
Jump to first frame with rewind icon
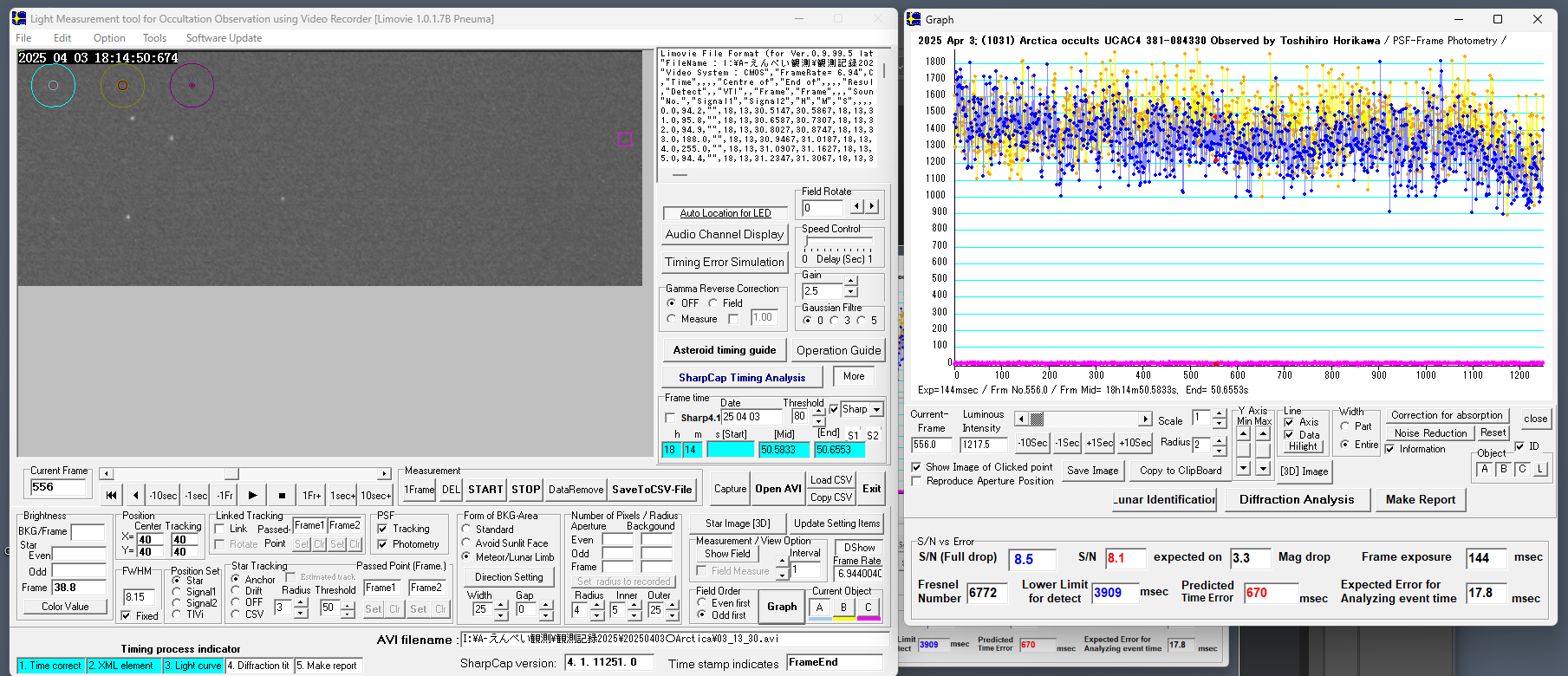tap(111, 496)
